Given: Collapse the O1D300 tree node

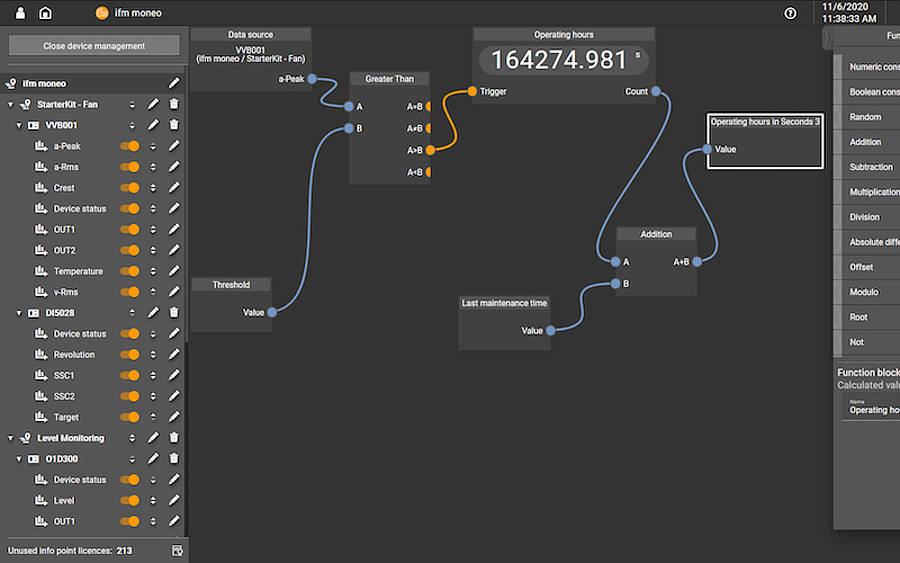Looking at the screenshot, I should click(x=19, y=459).
